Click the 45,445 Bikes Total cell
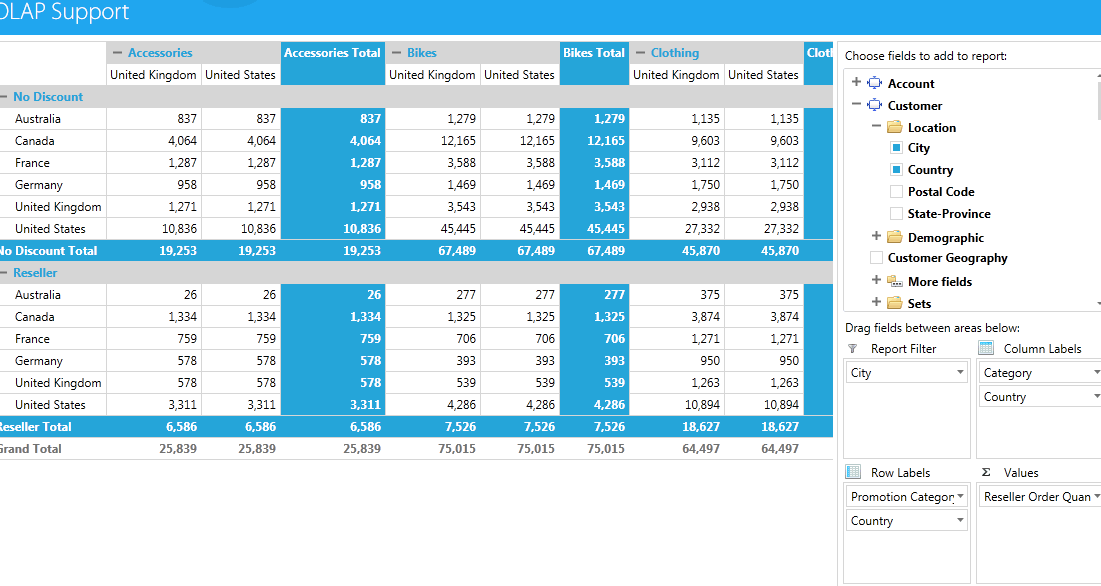Image resolution: width=1101 pixels, height=586 pixels. click(x=594, y=229)
